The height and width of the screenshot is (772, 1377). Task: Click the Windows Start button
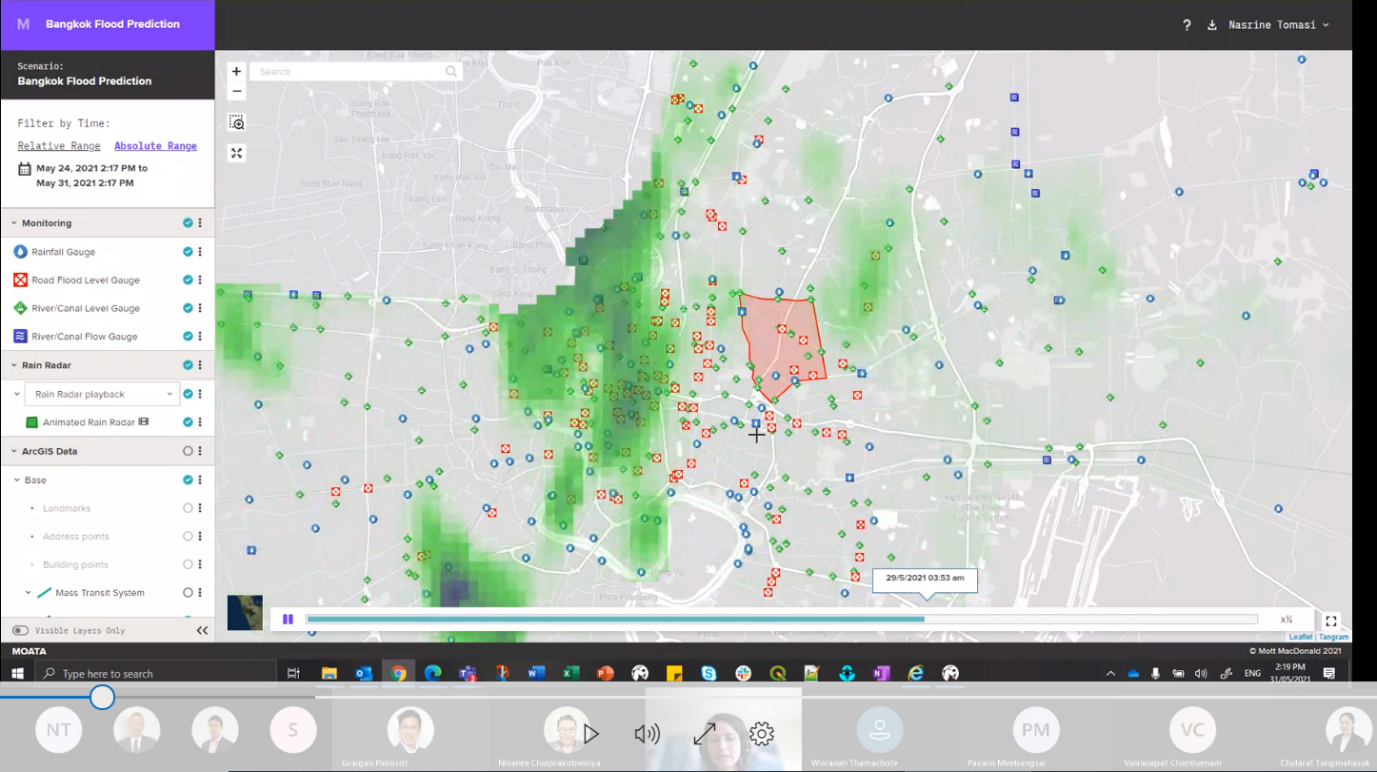[x=17, y=673]
